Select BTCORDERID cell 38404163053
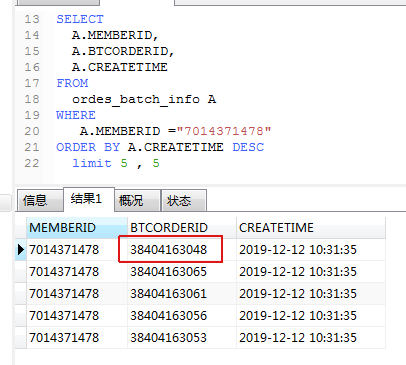This screenshot has height=365, width=406. (x=182, y=338)
